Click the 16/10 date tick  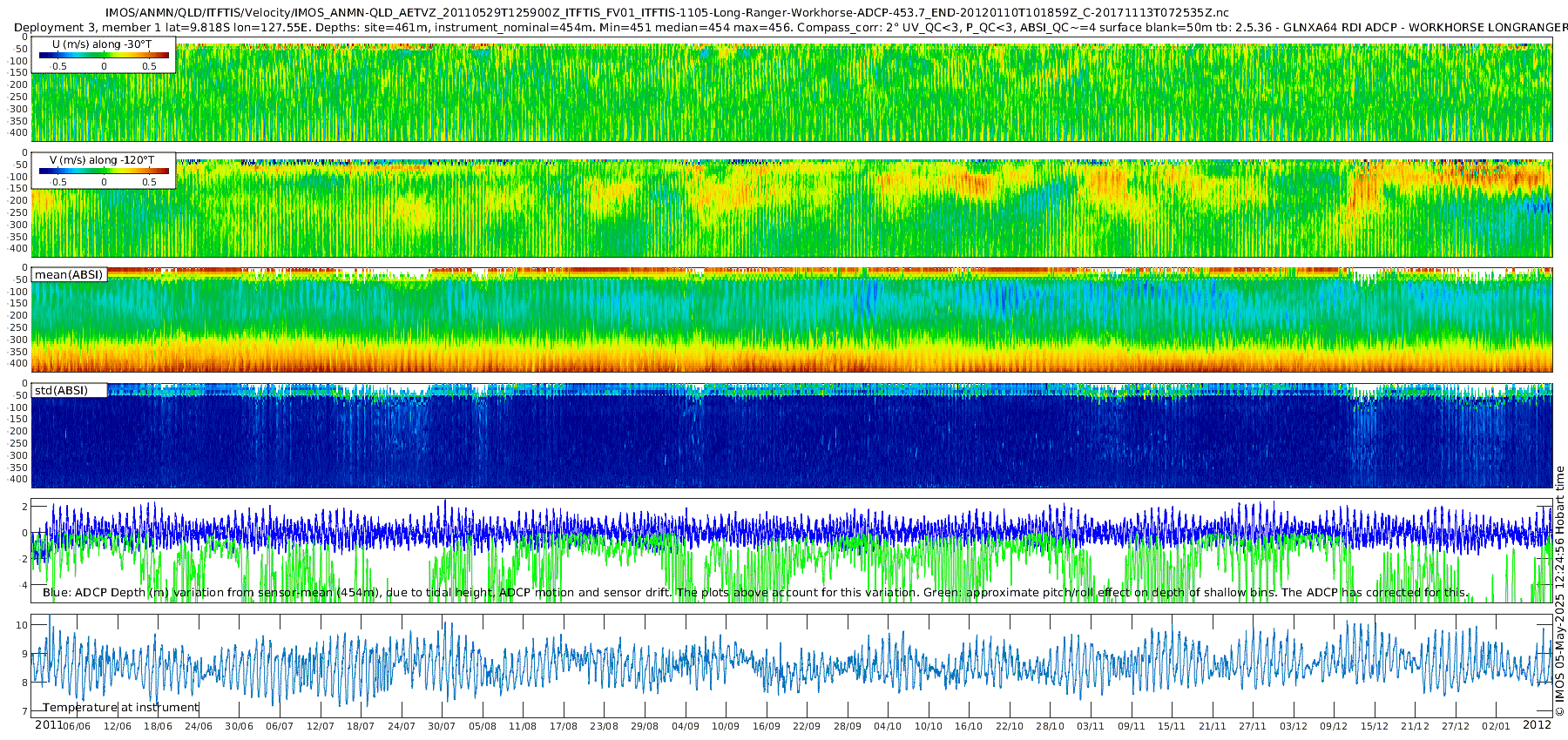(969, 726)
